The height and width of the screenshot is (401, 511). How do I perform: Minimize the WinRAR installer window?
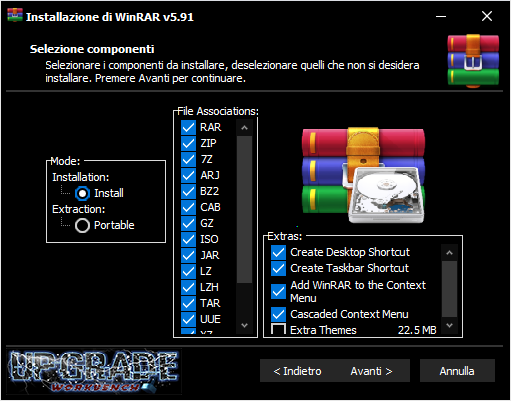coord(441,16)
